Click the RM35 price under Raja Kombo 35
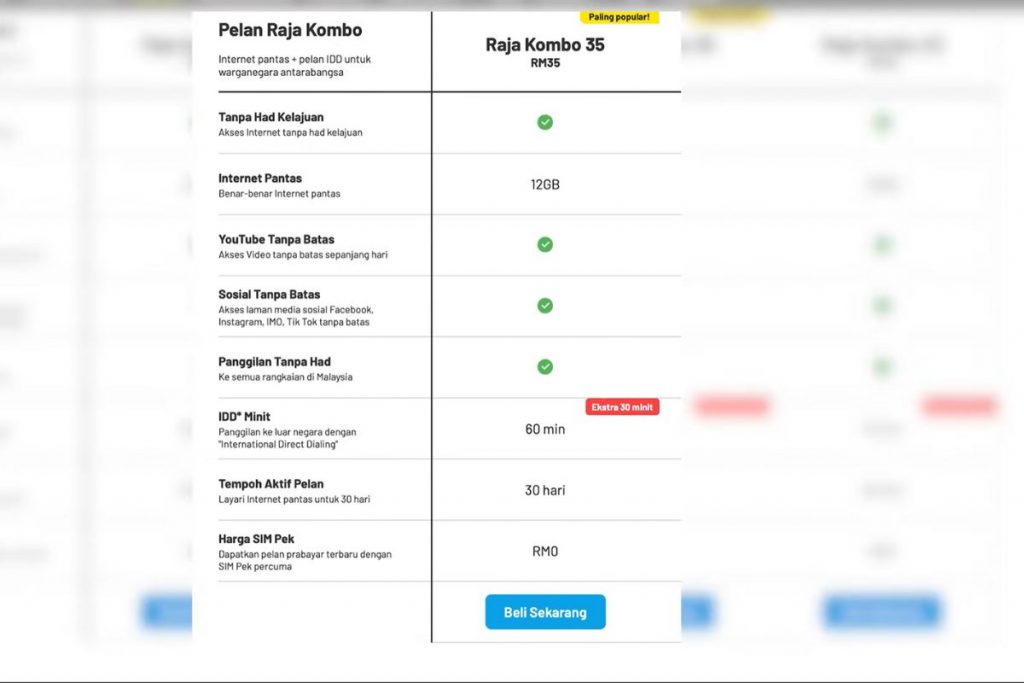Screen dimensions: 1024x683 point(545,63)
